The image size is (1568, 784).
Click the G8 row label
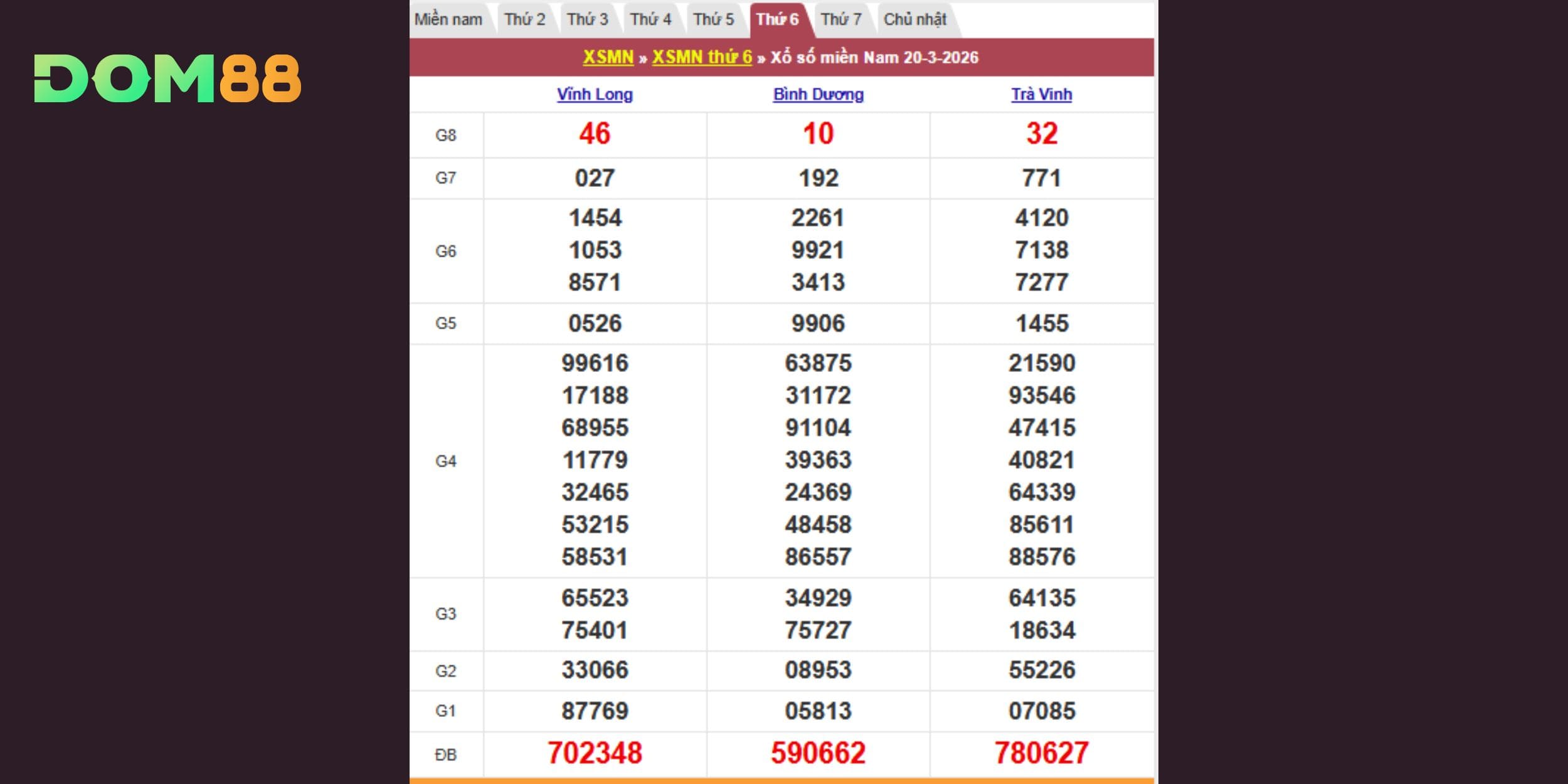pyautogui.click(x=445, y=135)
